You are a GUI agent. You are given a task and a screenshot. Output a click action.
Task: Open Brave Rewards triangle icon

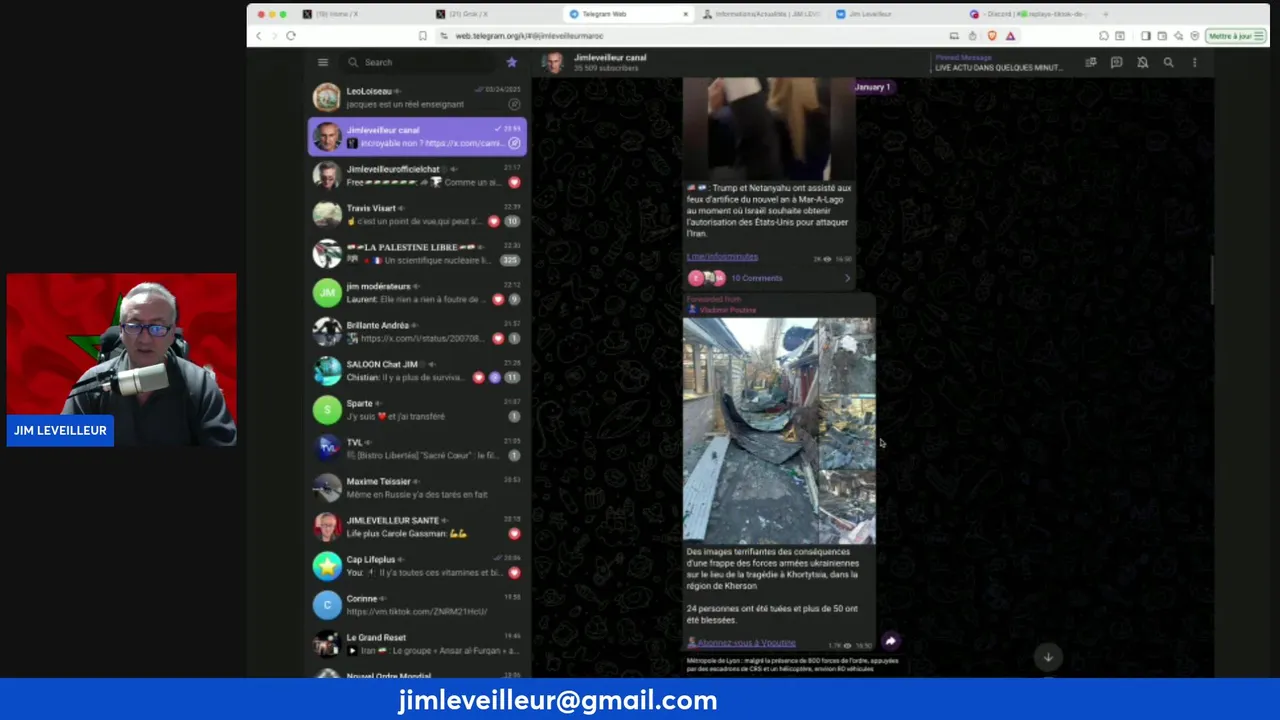1011,36
